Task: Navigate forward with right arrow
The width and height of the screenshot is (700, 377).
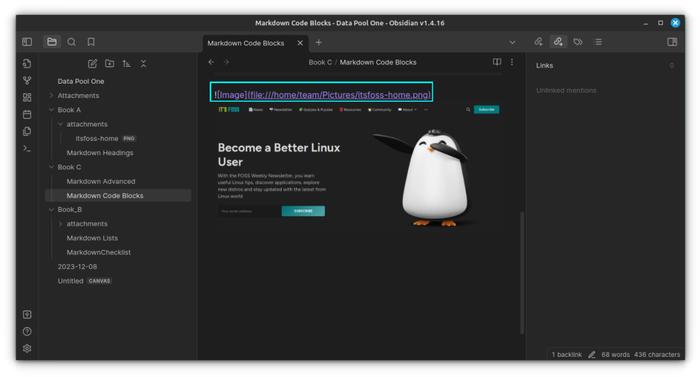Action: 227,62
